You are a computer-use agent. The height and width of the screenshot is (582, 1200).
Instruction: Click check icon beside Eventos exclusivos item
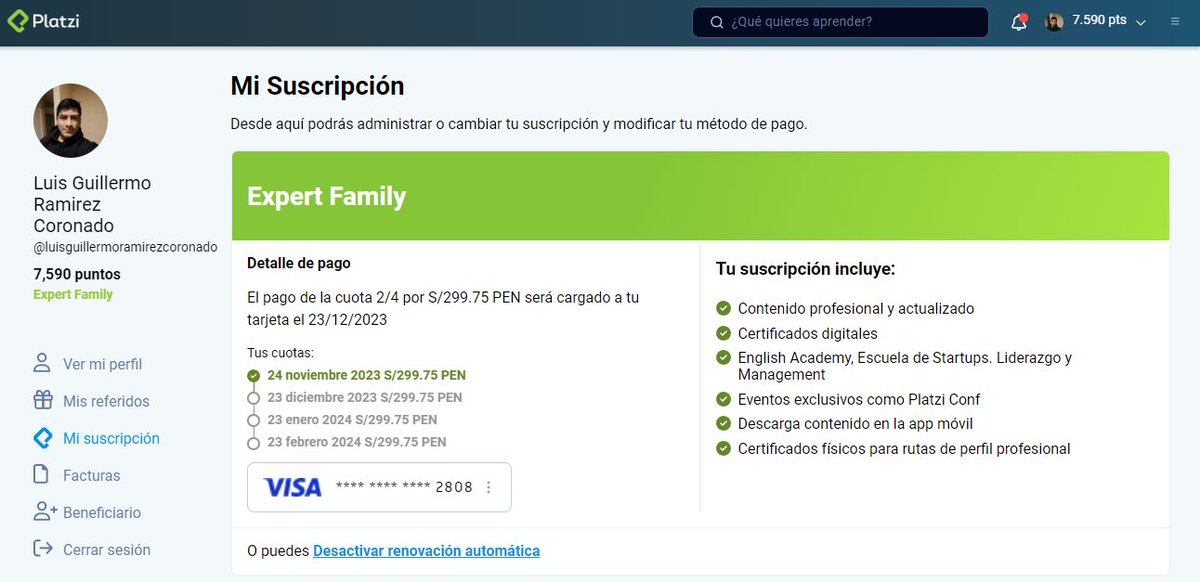click(724, 400)
